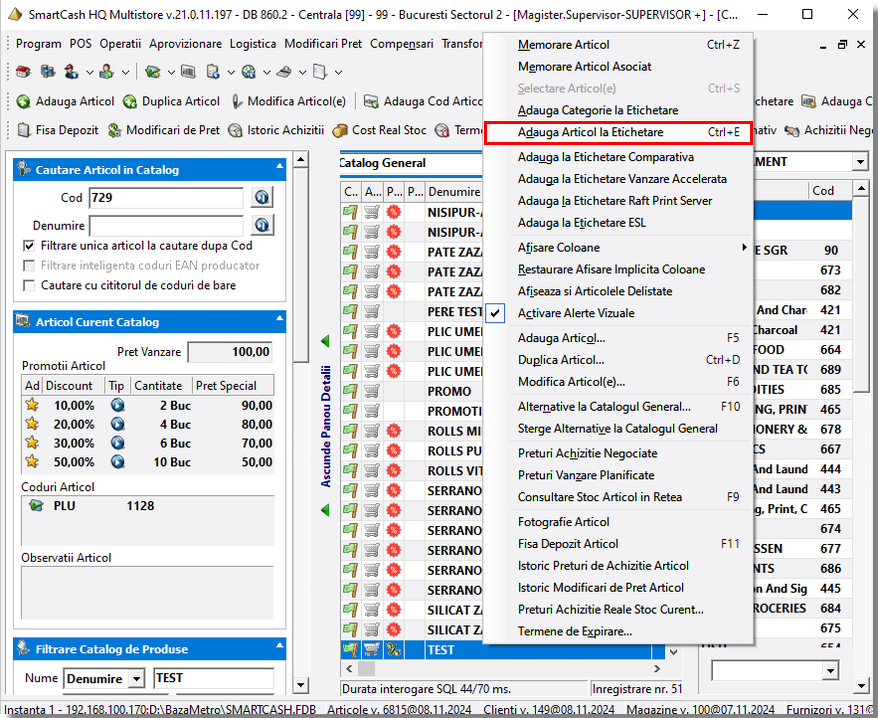Image resolution: width=878 pixels, height=718 pixels.
Task: Click the blank document toolbar icon
Action: (320, 72)
